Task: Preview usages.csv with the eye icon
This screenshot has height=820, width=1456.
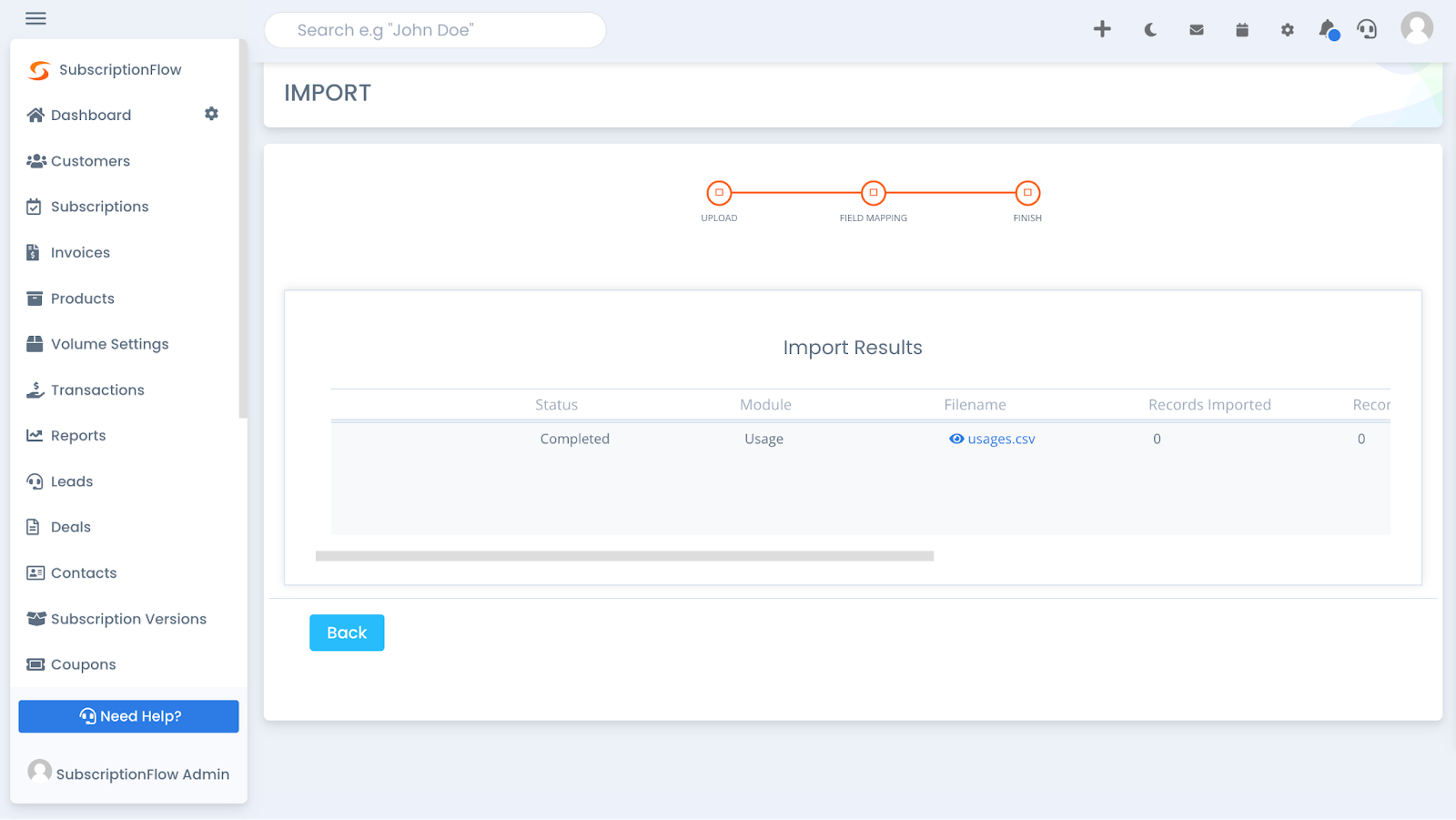Action: click(955, 439)
